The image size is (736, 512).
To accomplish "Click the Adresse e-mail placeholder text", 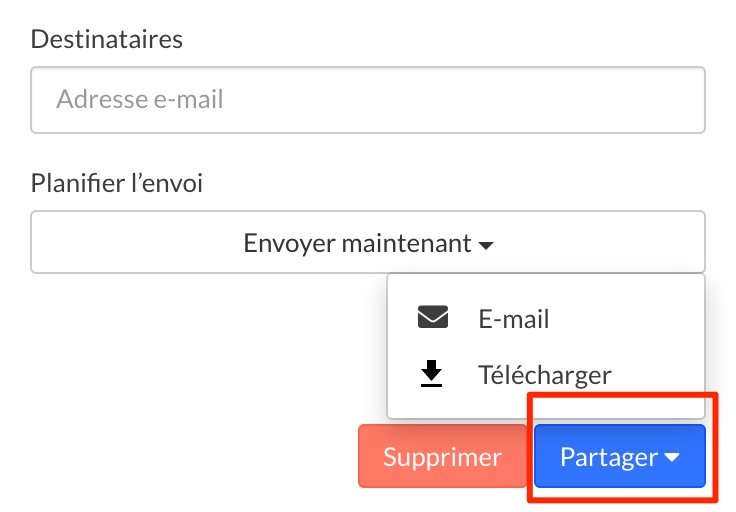I will tap(140, 99).
